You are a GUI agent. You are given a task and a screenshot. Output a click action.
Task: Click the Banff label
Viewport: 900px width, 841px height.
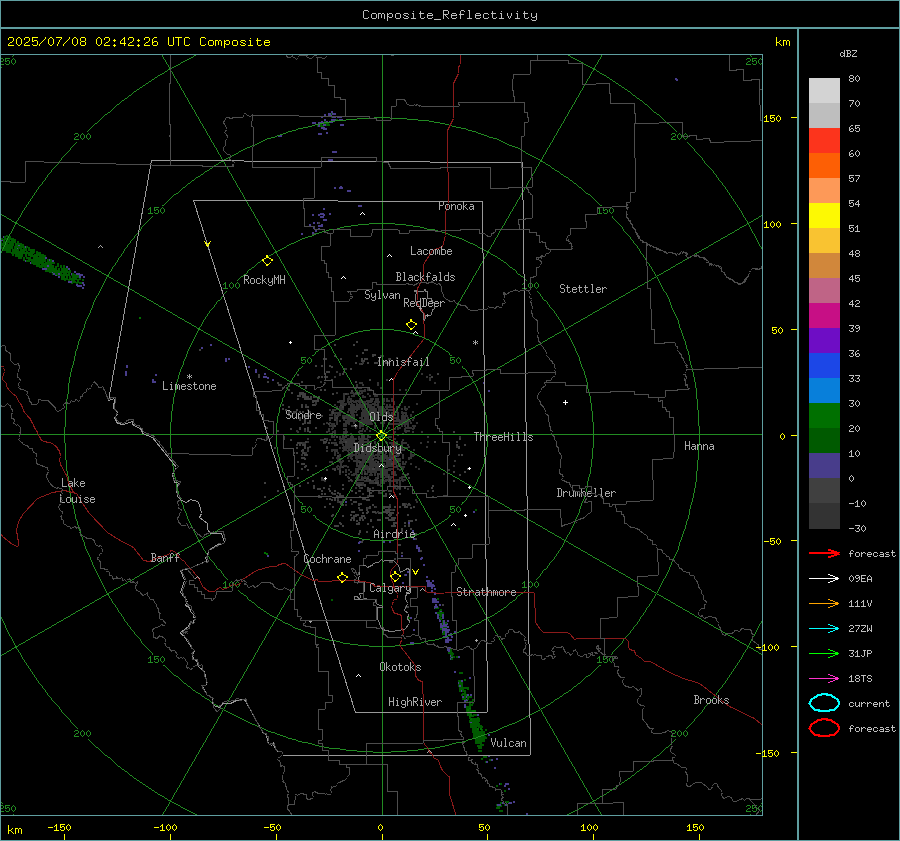tap(165, 557)
